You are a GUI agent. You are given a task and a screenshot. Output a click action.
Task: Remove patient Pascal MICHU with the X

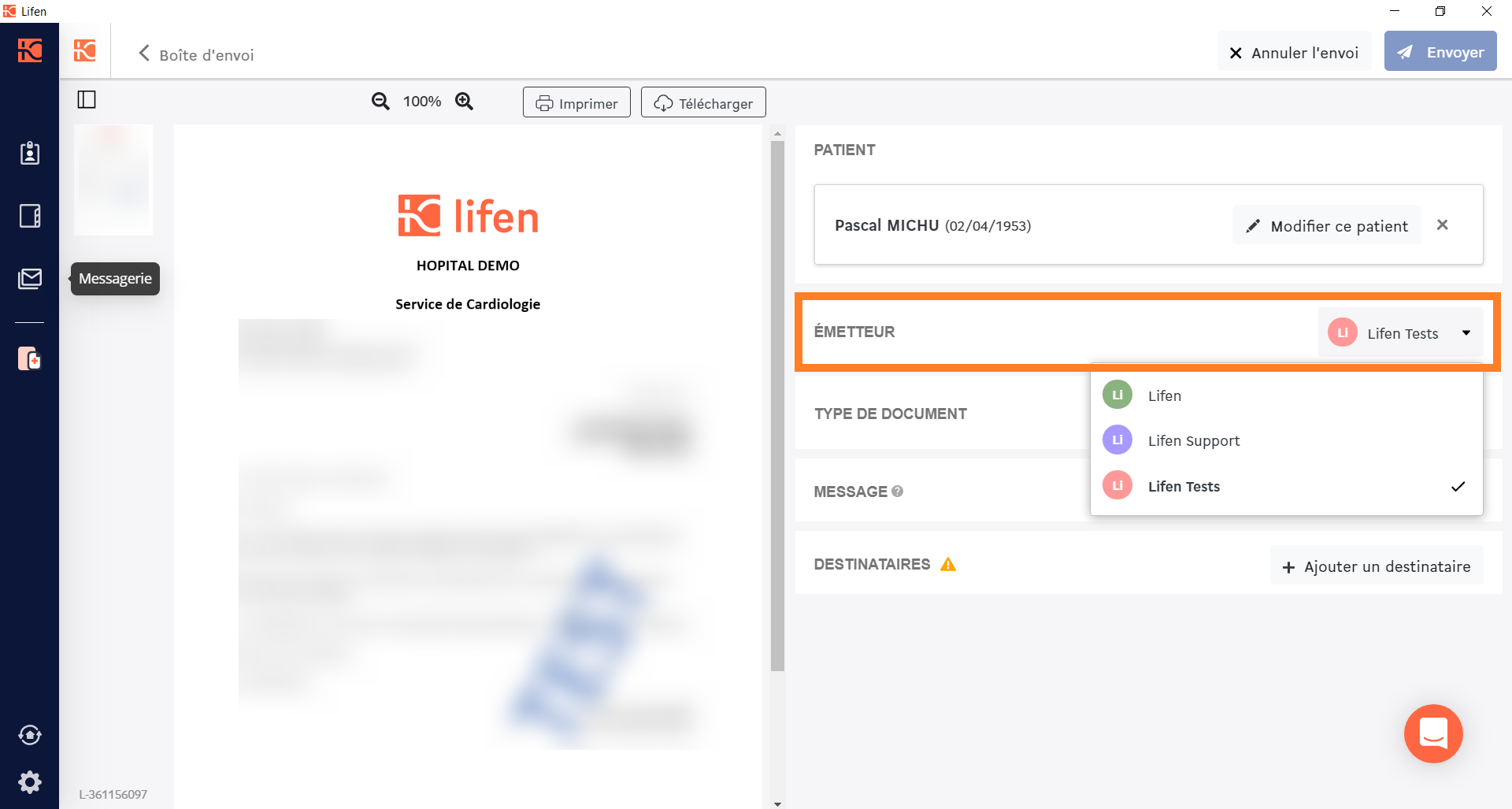(1443, 225)
